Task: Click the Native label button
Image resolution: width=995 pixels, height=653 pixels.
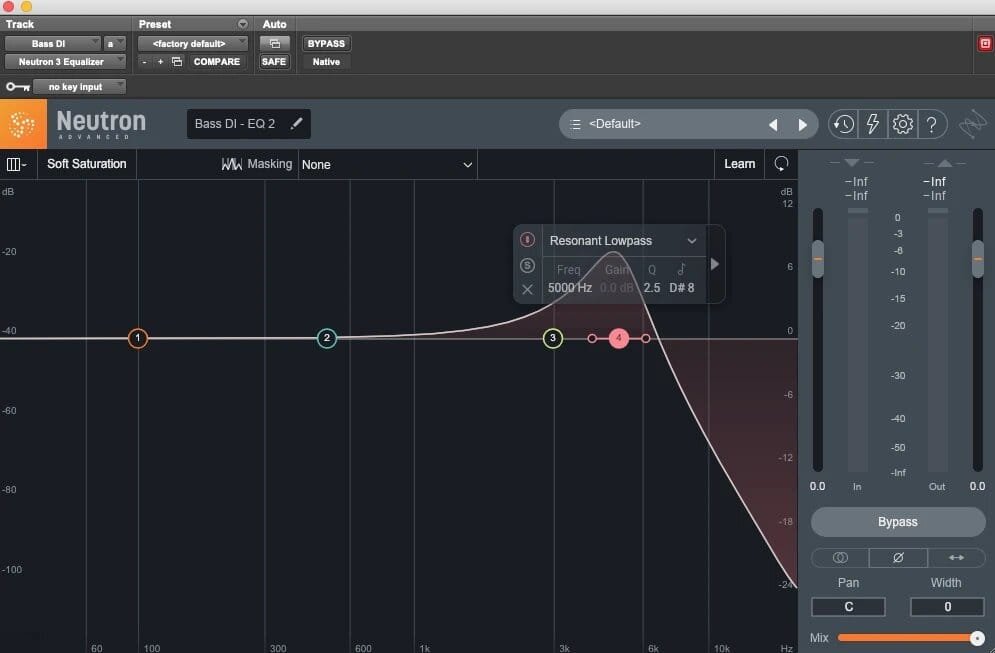Action: pyautogui.click(x=326, y=62)
